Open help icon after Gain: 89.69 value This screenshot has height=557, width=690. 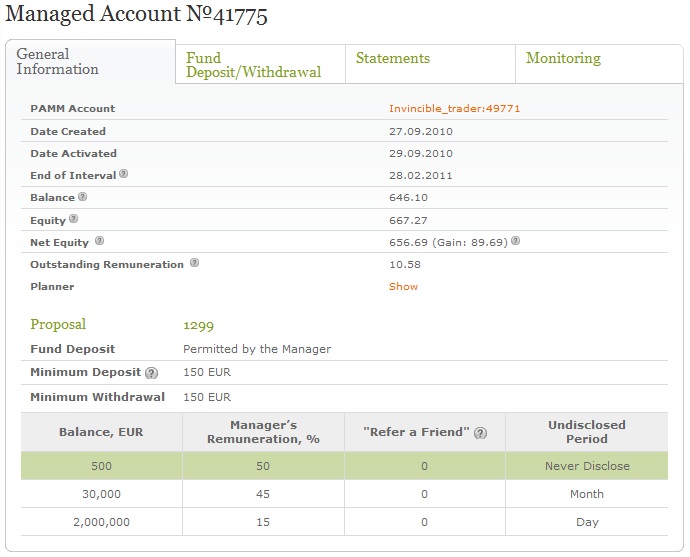[x=515, y=241]
